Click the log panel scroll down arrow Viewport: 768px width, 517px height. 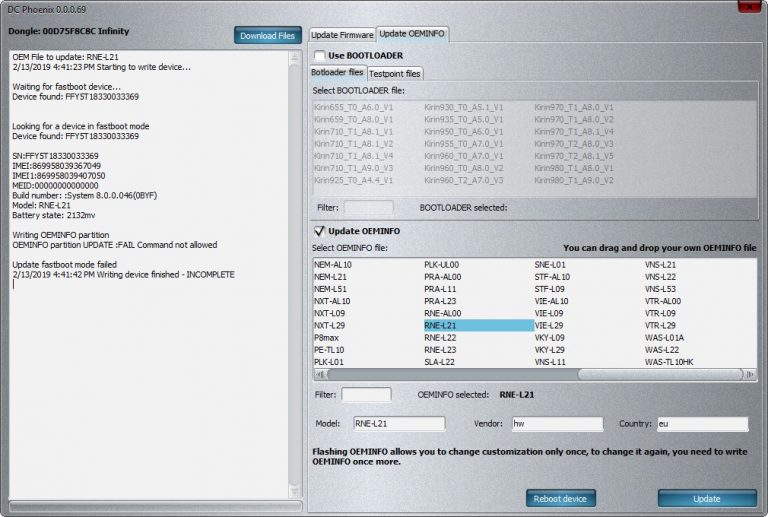pyautogui.click(x=294, y=492)
